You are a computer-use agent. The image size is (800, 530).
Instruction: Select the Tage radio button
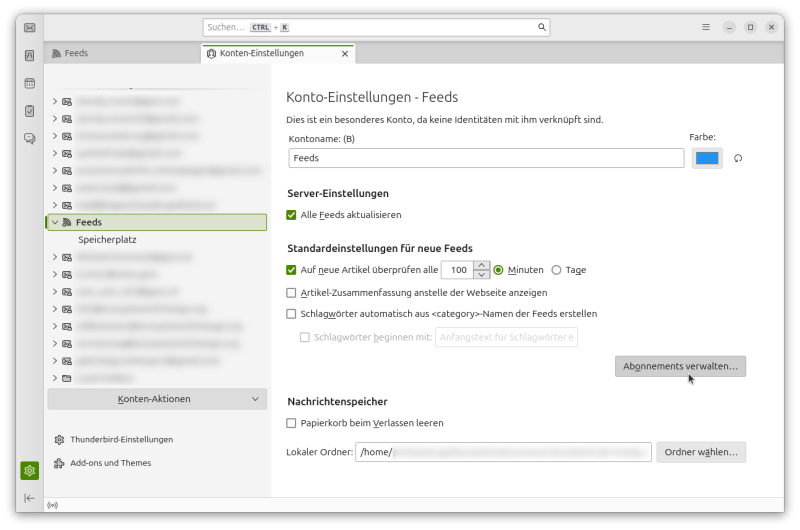coord(557,270)
